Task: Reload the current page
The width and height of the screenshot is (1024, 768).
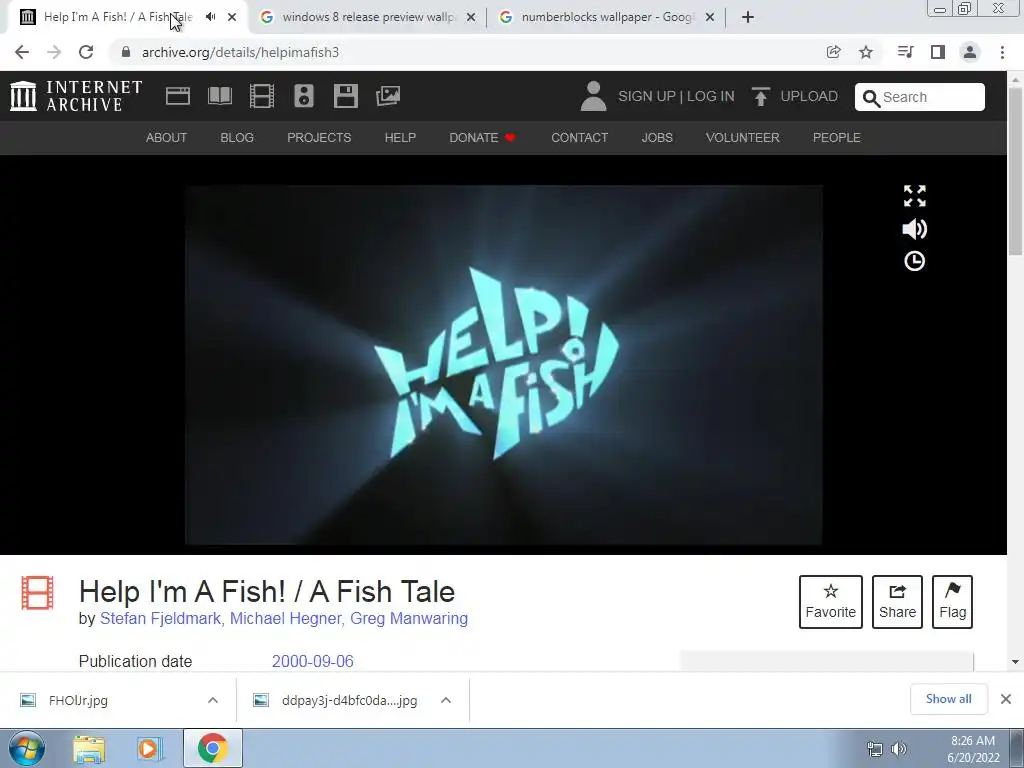Action: (86, 52)
